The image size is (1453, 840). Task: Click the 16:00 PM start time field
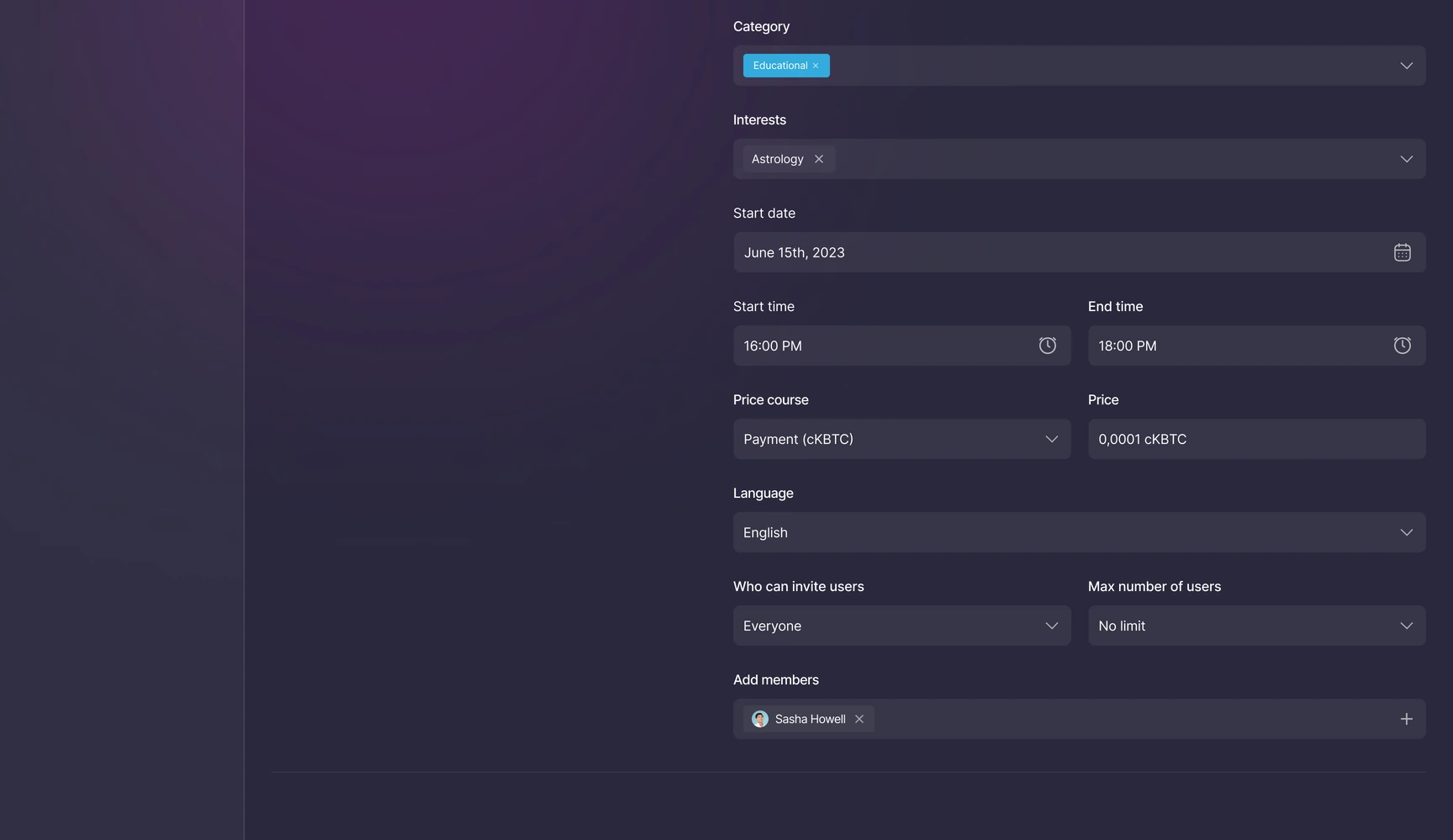click(x=901, y=346)
